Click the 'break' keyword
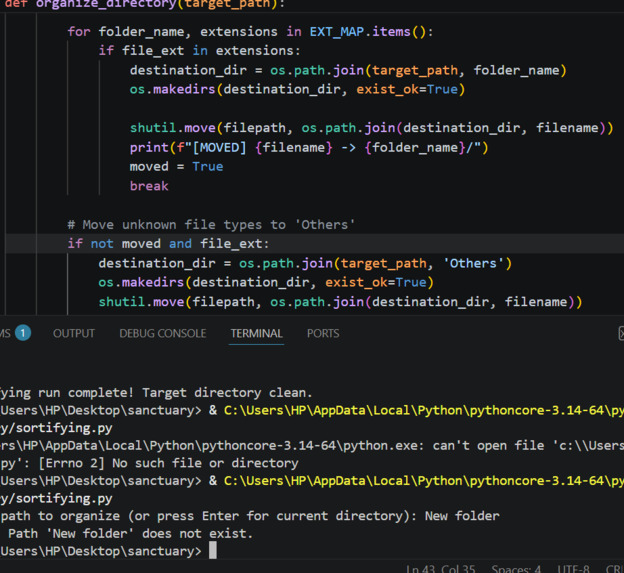Screen dimensions: 624x573 [x=149, y=186]
